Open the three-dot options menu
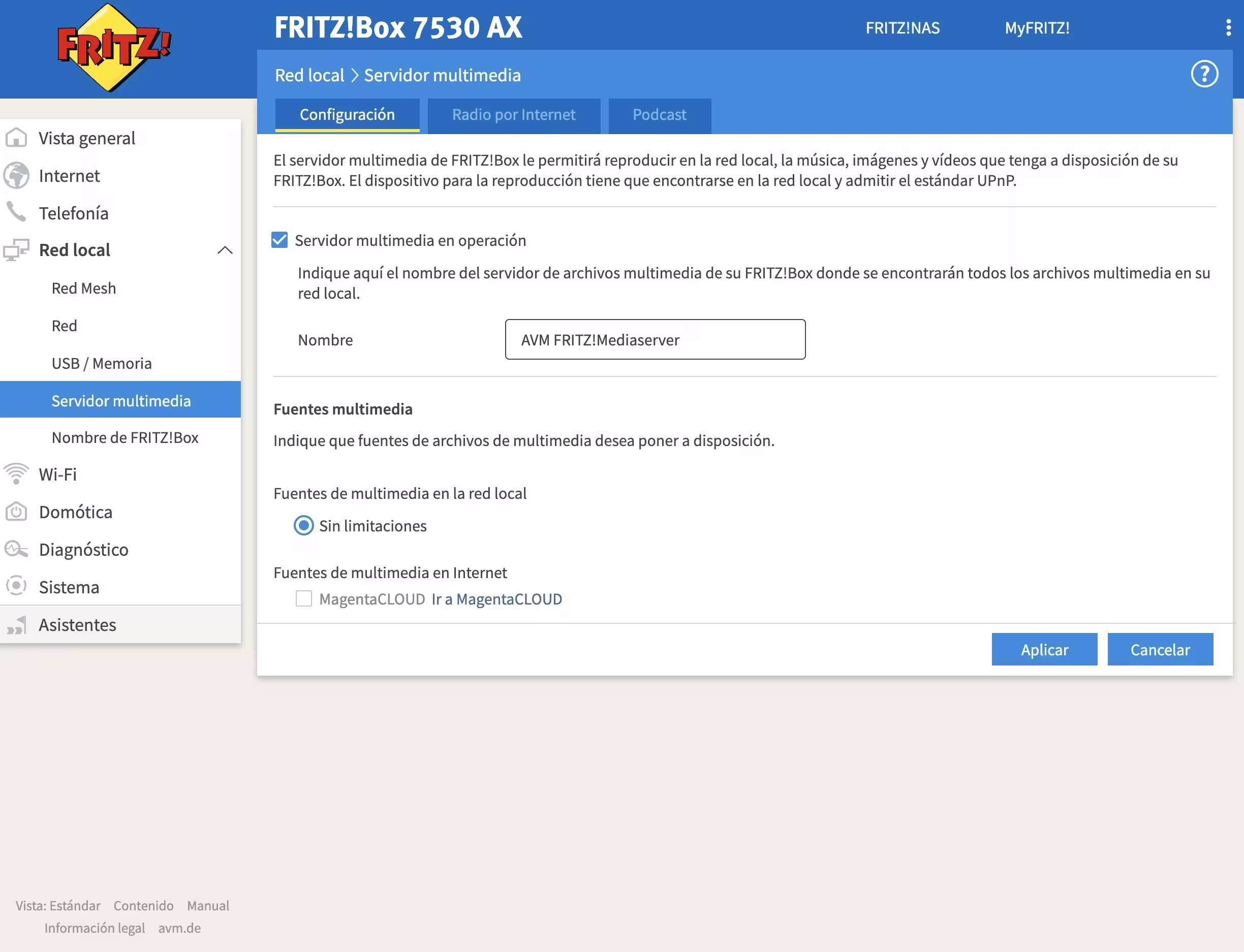The height and width of the screenshot is (952, 1244). (x=1228, y=27)
